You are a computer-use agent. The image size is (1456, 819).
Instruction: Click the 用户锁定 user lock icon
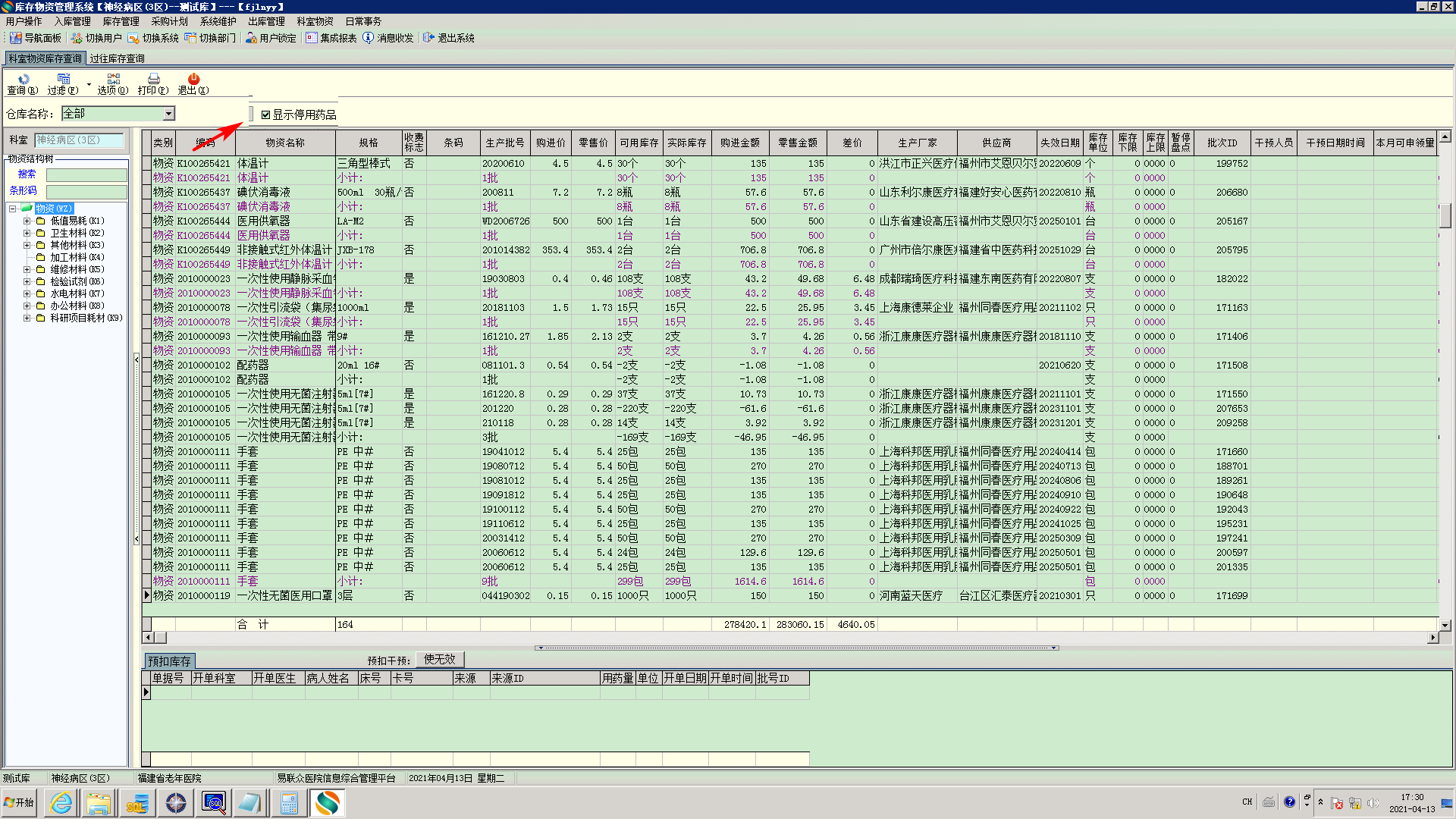click(x=271, y=38)
